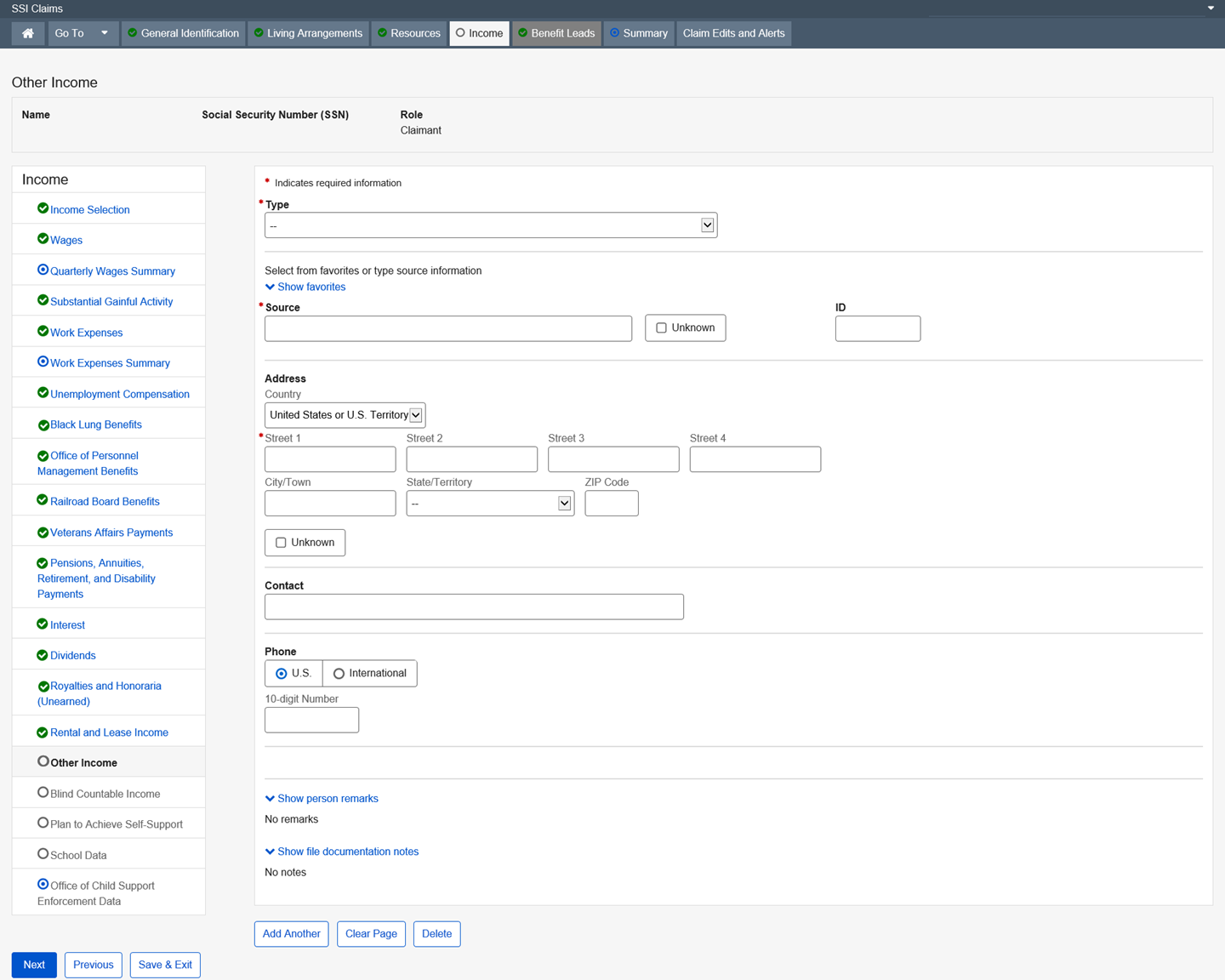The image size is (1225, 980).
Task: Click status icon beside School Data
Action: coord(43,853)
